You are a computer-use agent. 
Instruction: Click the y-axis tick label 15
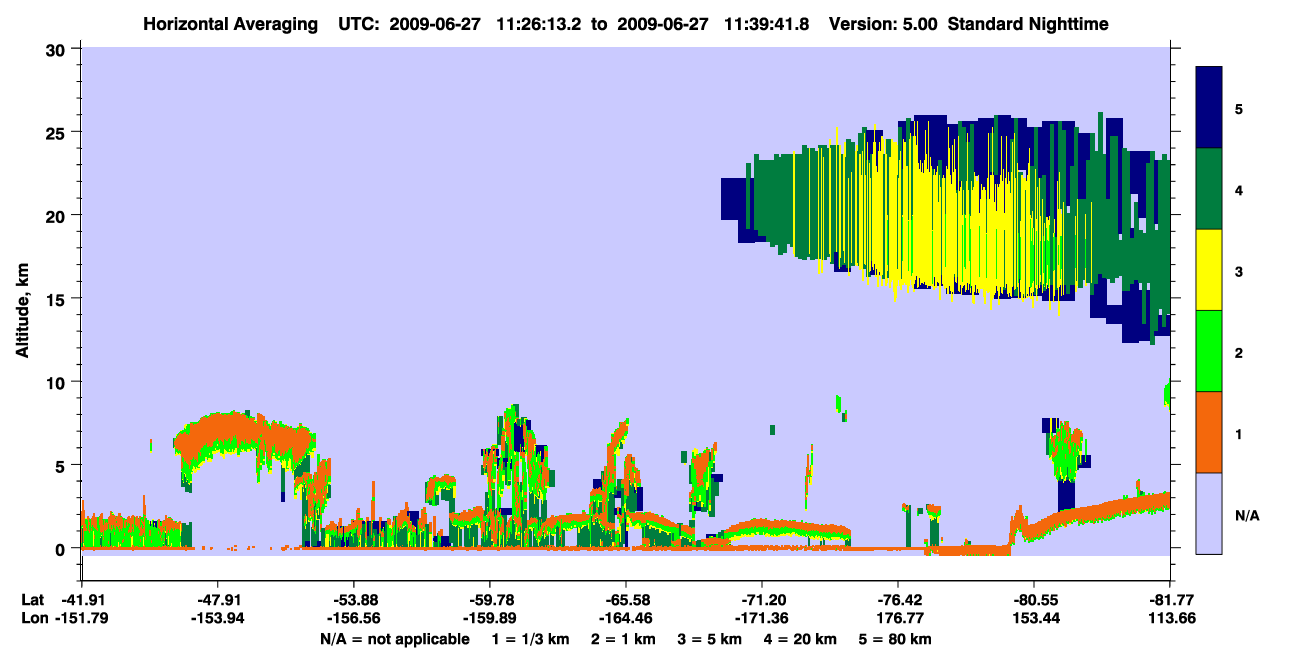tap(58, 299)
